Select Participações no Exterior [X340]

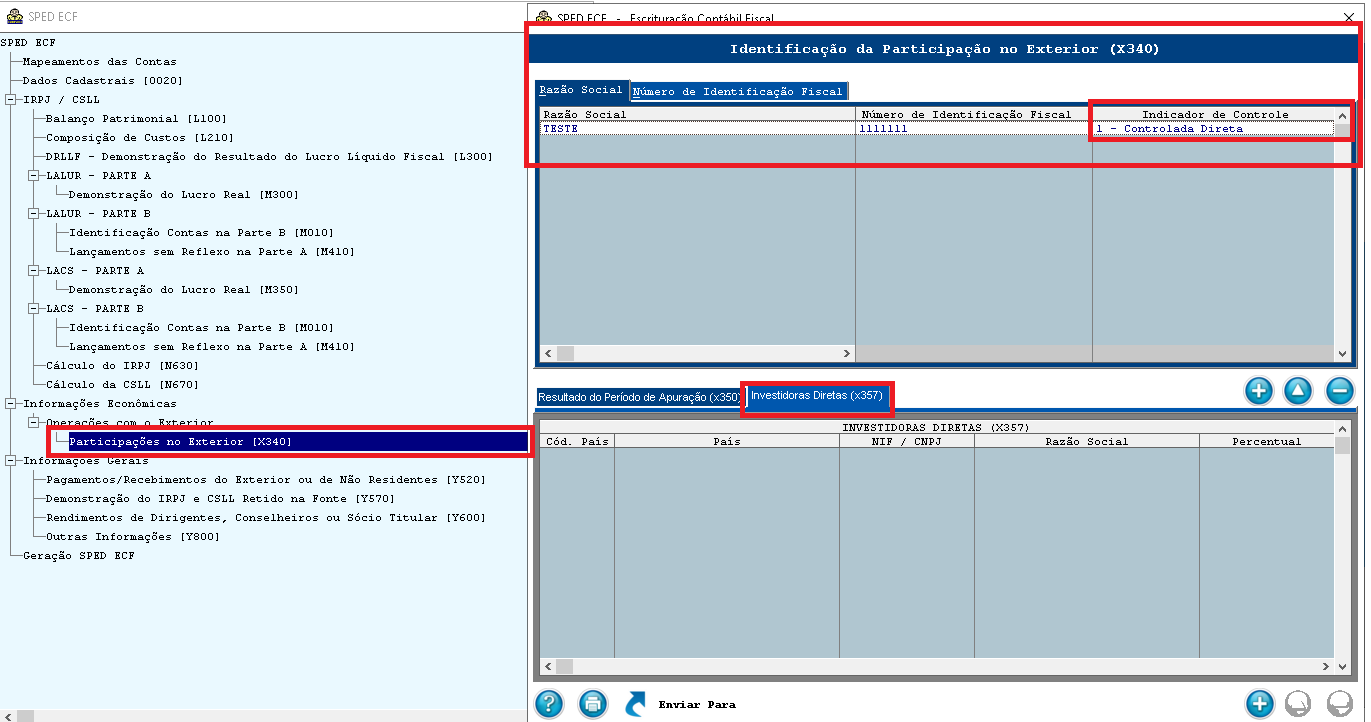(180, 441)
